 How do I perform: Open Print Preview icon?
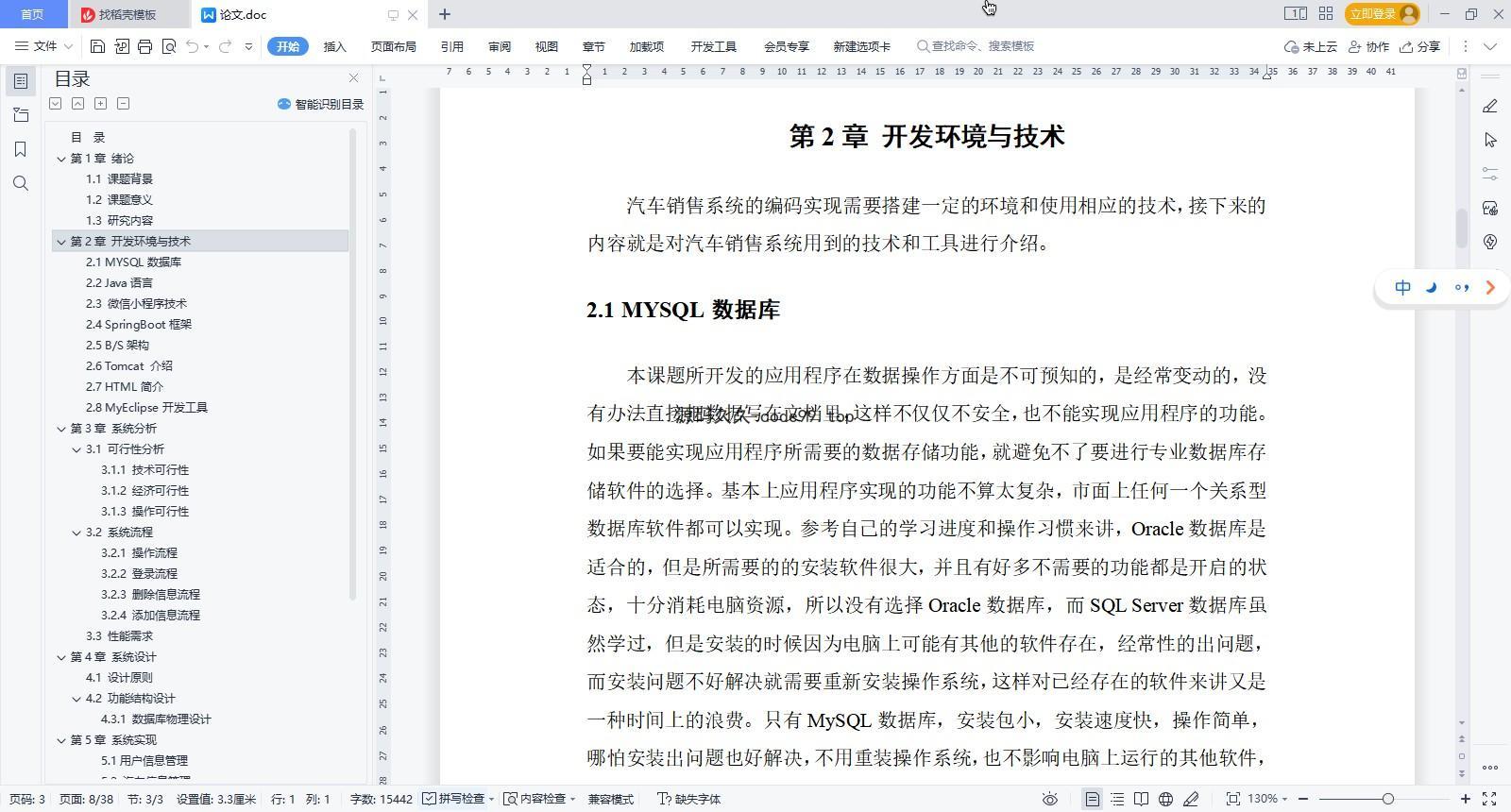[x=169, y=46]
